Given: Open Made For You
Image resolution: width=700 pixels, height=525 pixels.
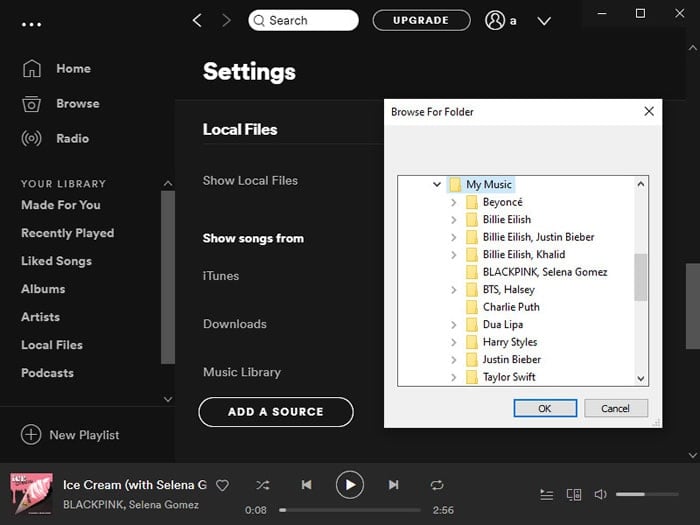Looking at the screenshot, I should pyautogui.click(x=61, y=205).
